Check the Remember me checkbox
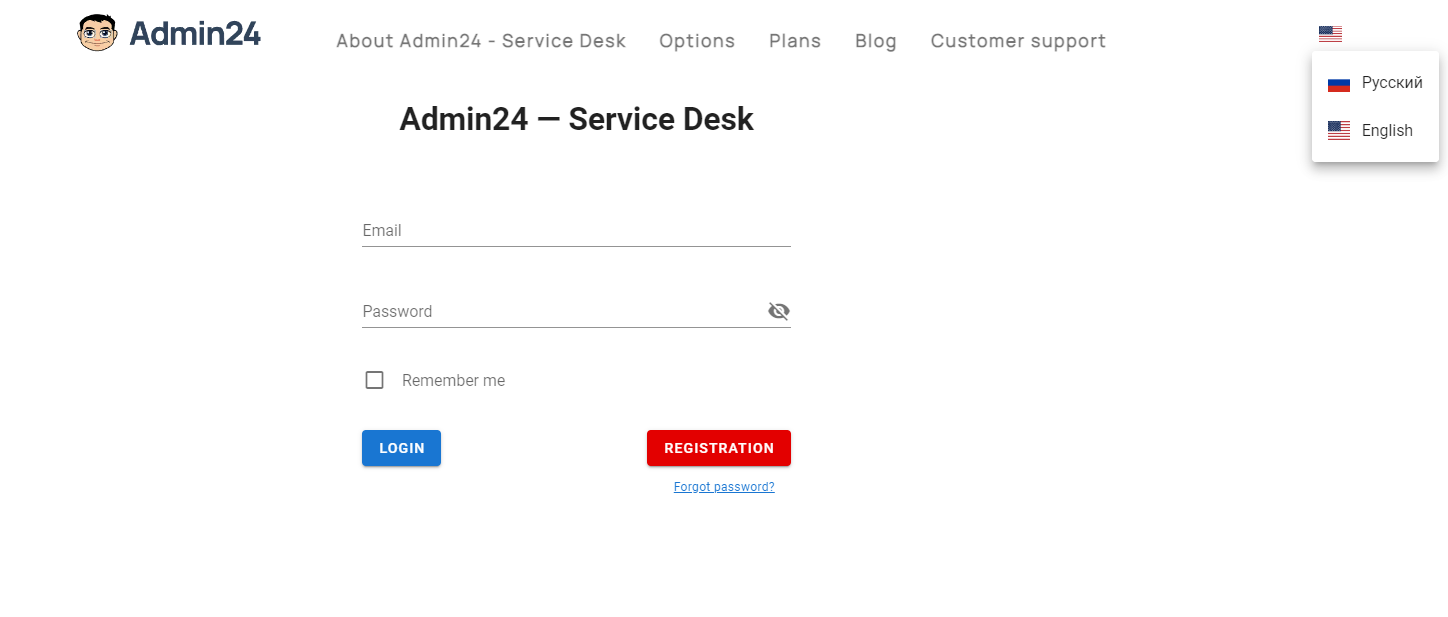The height and width of the screenshot is (617, 1448). 374,380
